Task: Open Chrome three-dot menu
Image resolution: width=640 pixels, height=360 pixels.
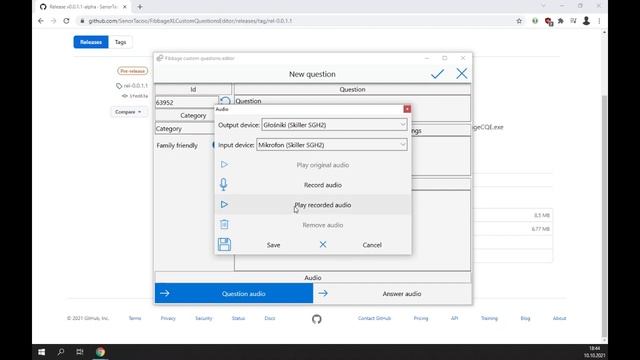Action: tap(599, 21)
